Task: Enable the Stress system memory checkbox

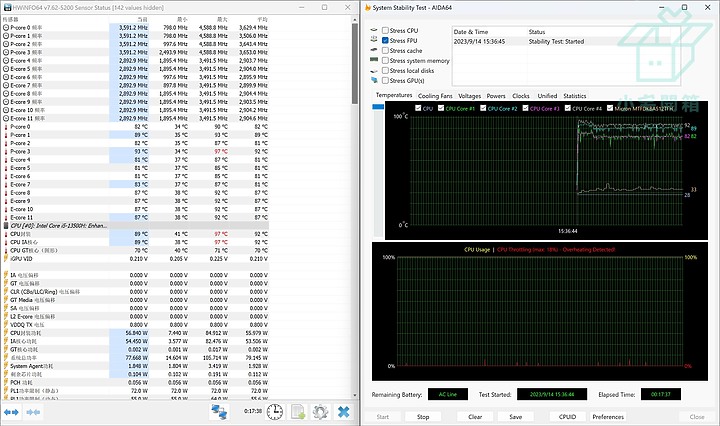Action: (385, 60)
